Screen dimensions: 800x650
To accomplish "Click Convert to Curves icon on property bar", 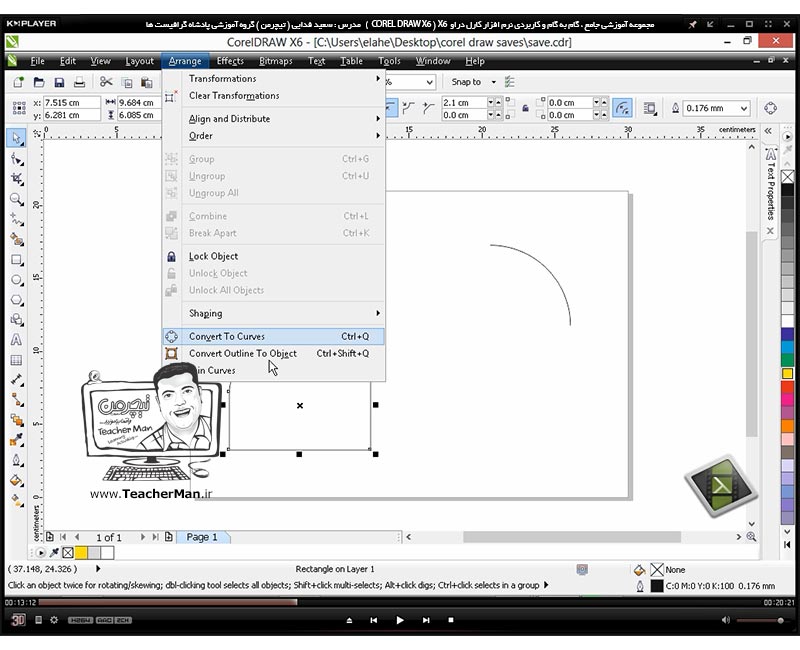I will coord(770,108).
